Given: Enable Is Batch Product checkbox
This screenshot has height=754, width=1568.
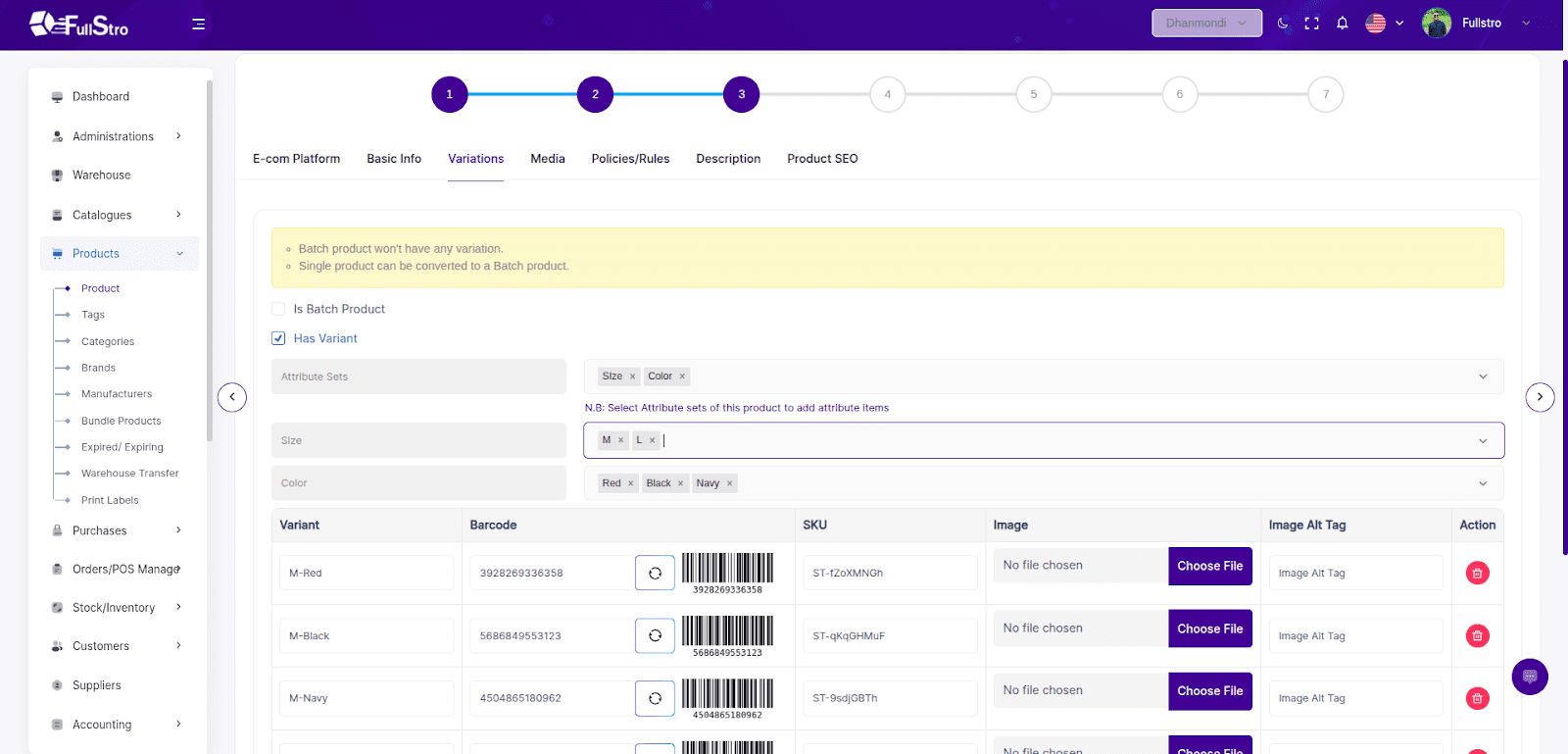Looking at the screenshot, I should click(x=278, y=309).
